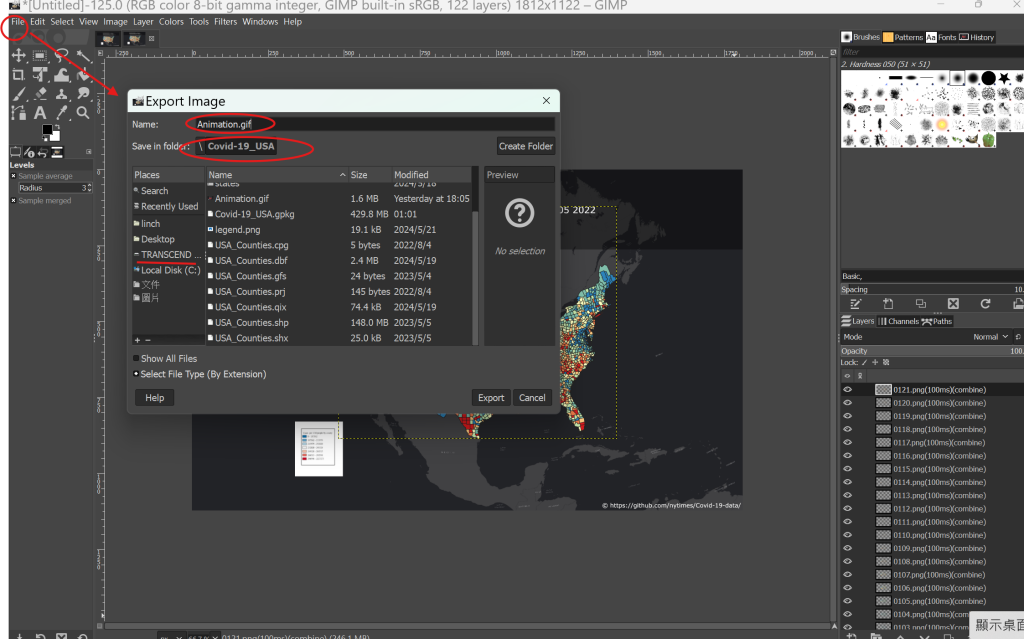Click the Create new brush icon
The image size is (1024, 639).
888,304
